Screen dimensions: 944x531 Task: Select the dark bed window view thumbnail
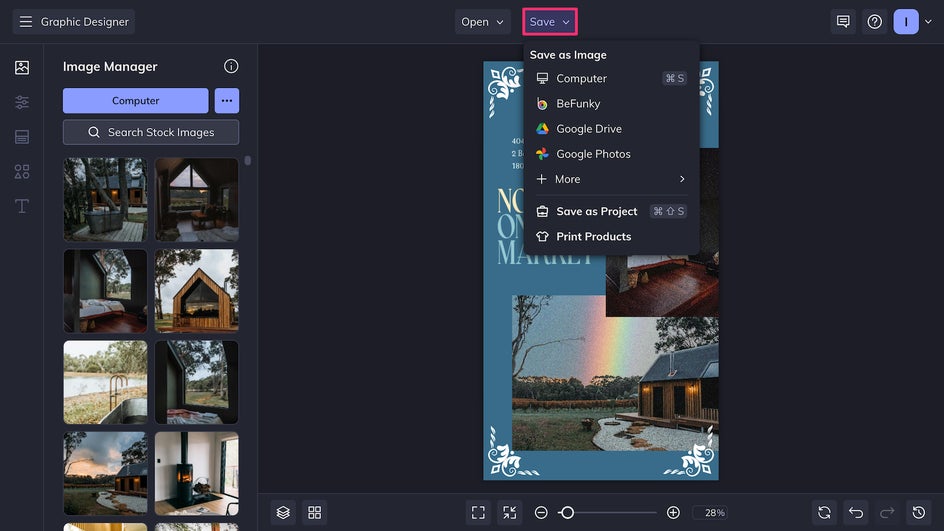[x=197, y=382]
